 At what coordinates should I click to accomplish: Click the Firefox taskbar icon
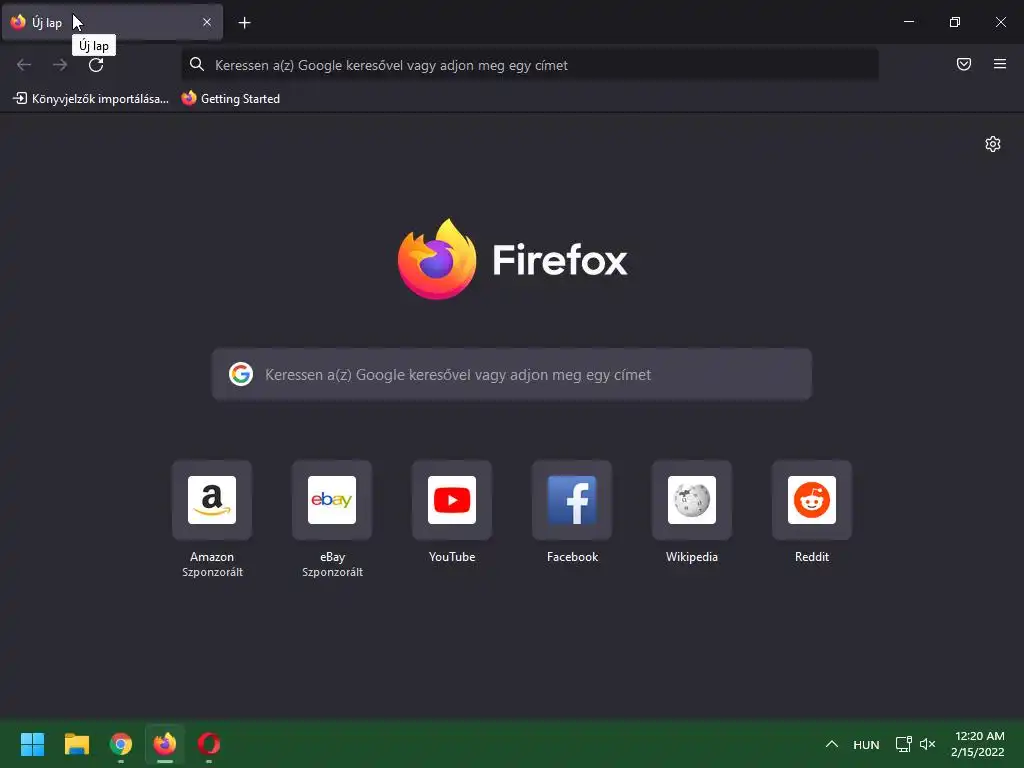click(165, 744)
